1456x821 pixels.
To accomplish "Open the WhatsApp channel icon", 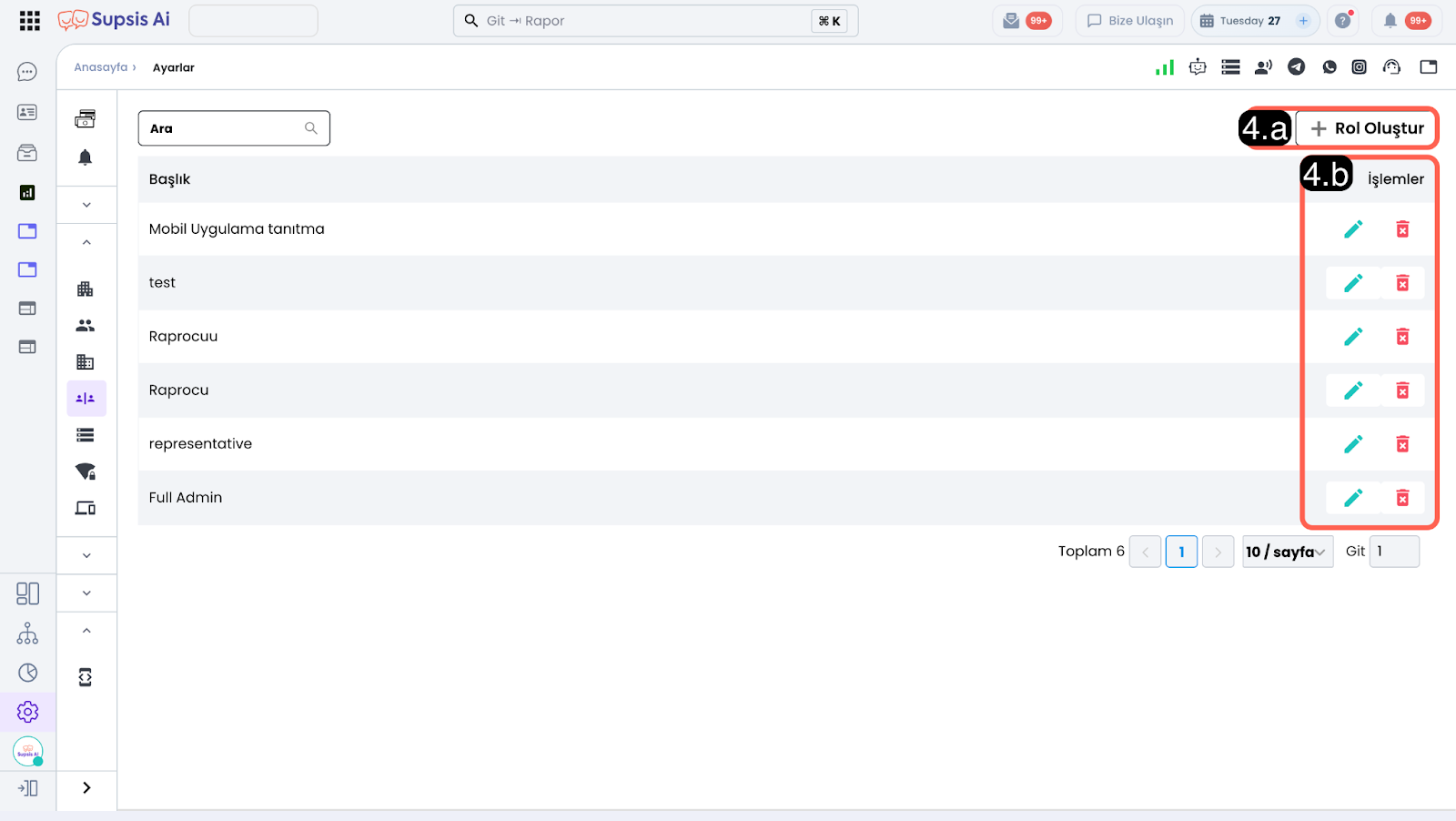I will pos(1330,67).
